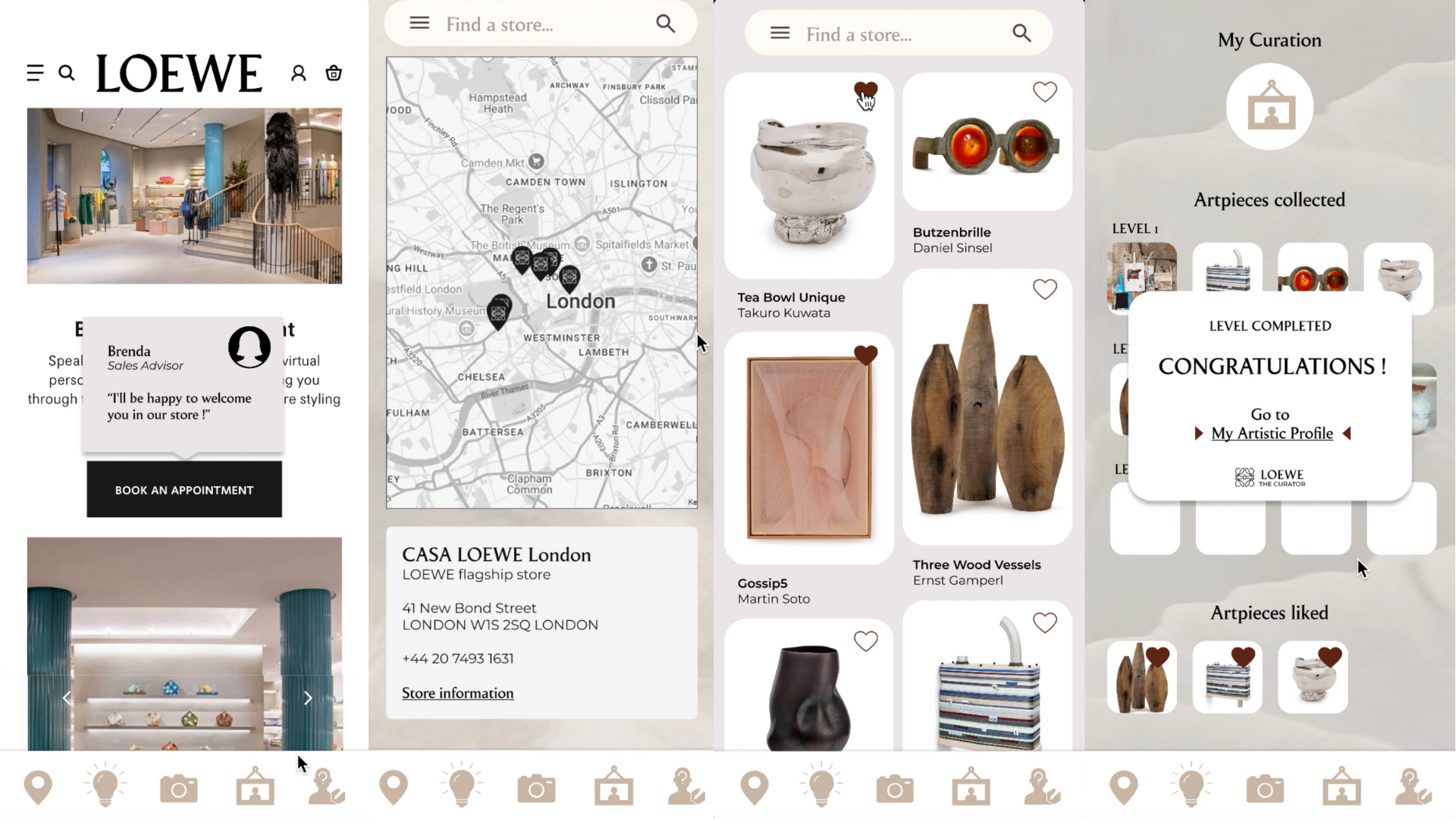Like the Butzenbrille artpiece with heart

click(1044, 92)
